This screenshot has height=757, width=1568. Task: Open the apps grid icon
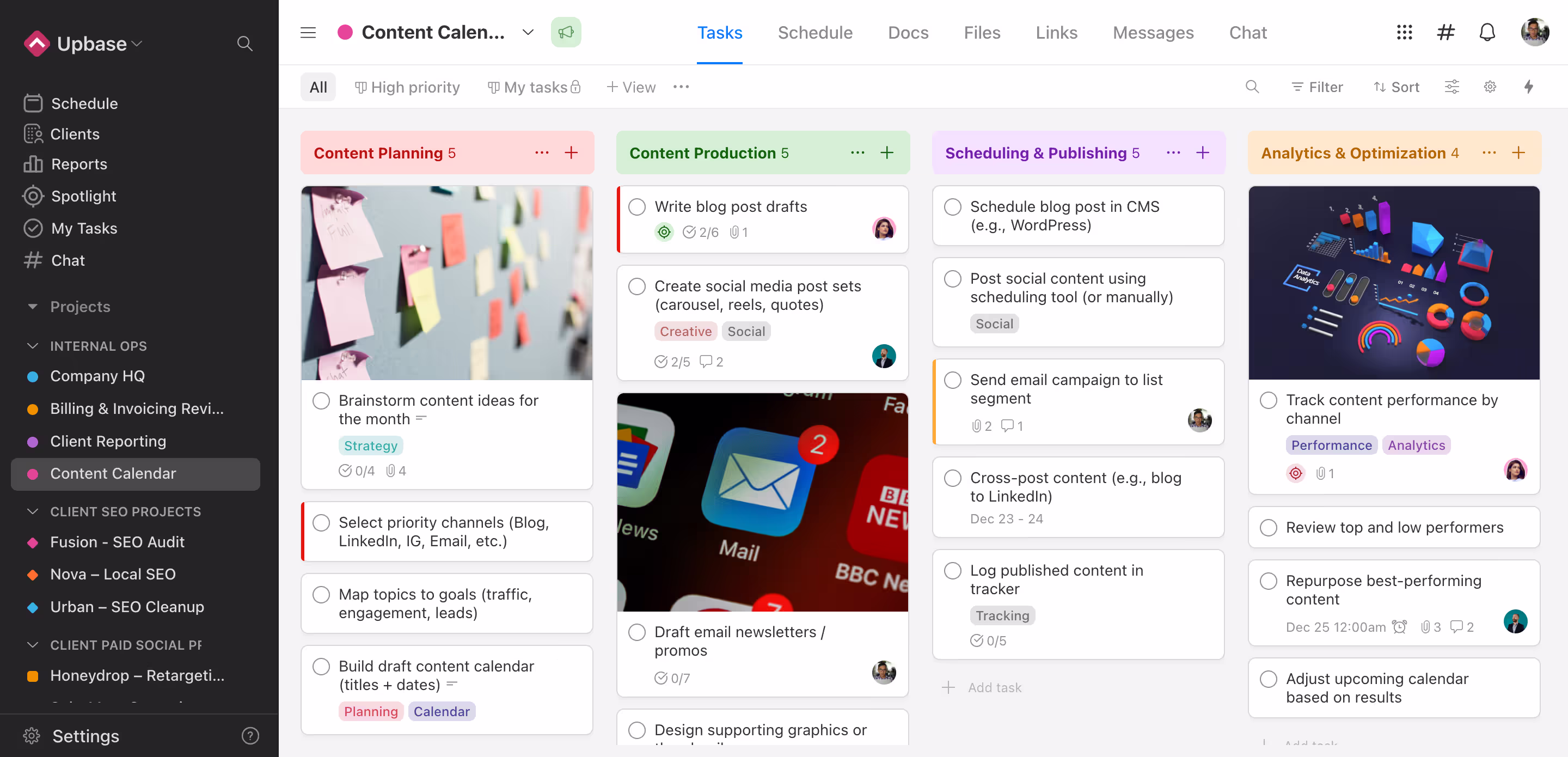[1404, 32]
